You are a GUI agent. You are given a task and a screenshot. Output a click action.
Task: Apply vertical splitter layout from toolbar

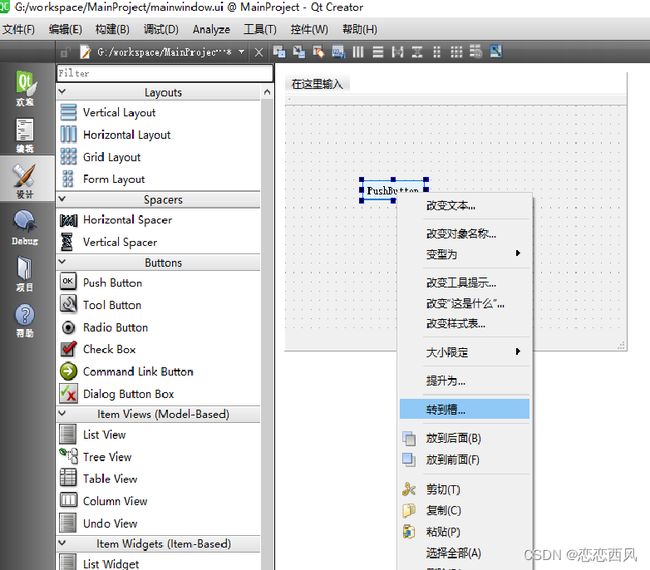(417, 52)
